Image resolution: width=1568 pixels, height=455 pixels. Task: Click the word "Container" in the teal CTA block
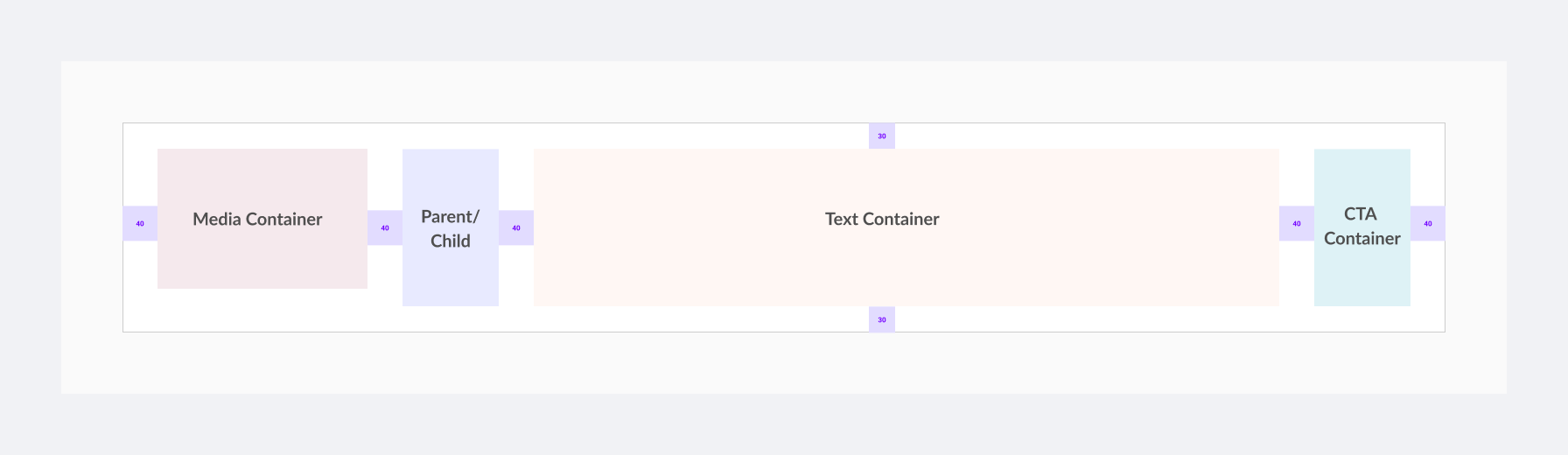pos(1362,238)
